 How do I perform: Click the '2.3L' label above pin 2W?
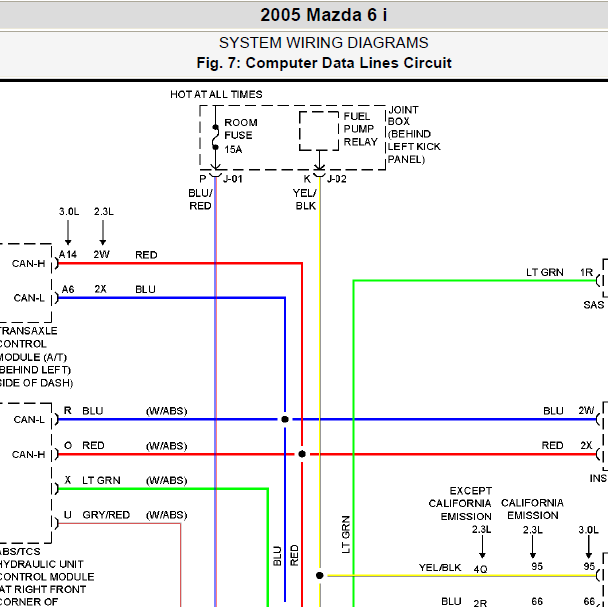click(x=104, y=211)
